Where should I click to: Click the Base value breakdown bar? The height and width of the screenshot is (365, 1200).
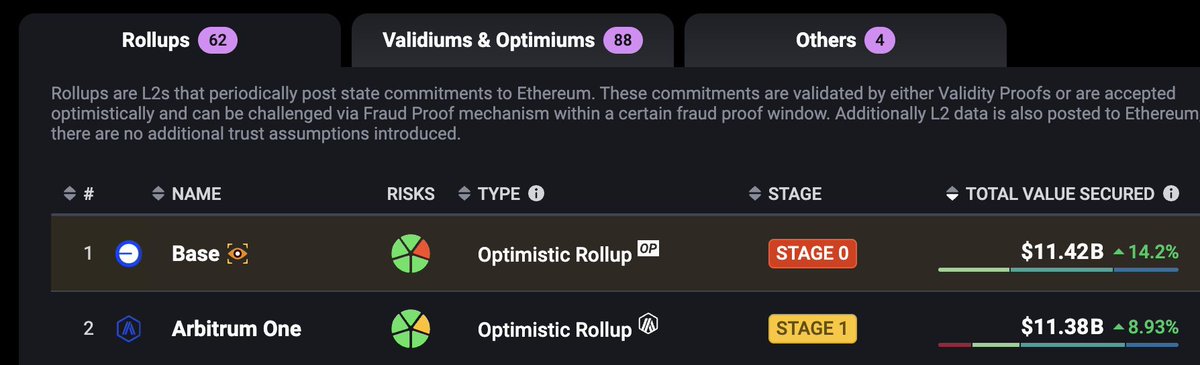[x=1058, y=270]
